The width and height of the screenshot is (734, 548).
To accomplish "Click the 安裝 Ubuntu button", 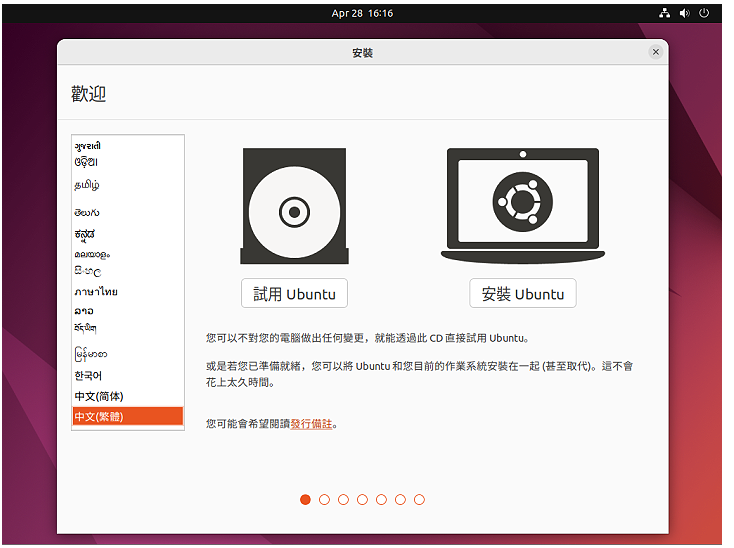I will [x=523, y=293].
